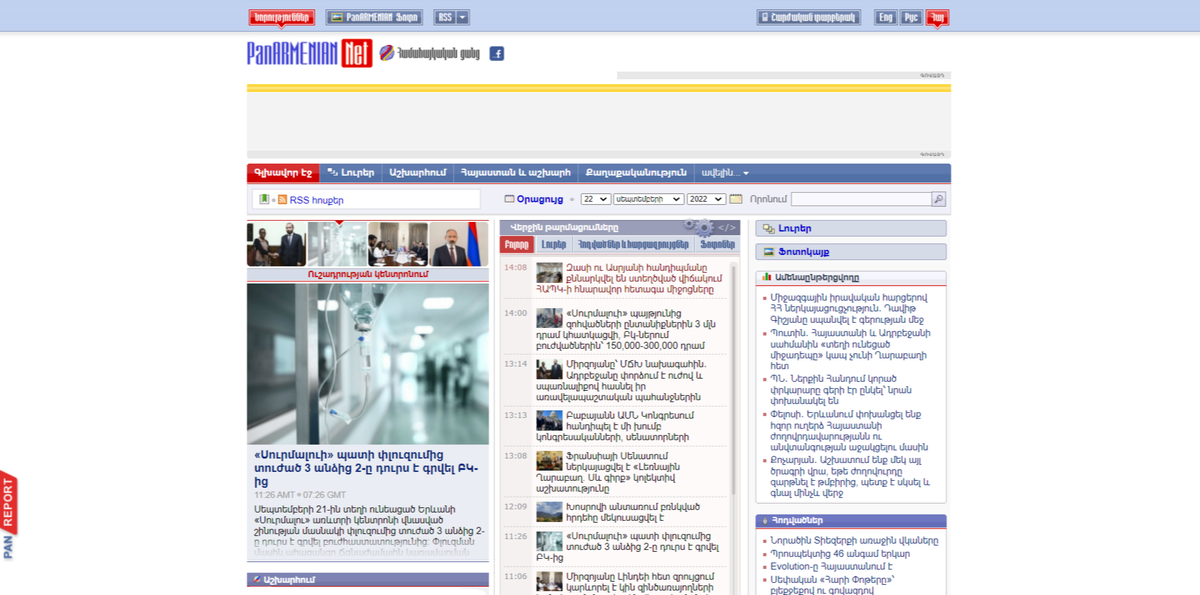Expand the ավելին… more menu
The image size is (1200, 595).
coord(726,173)
